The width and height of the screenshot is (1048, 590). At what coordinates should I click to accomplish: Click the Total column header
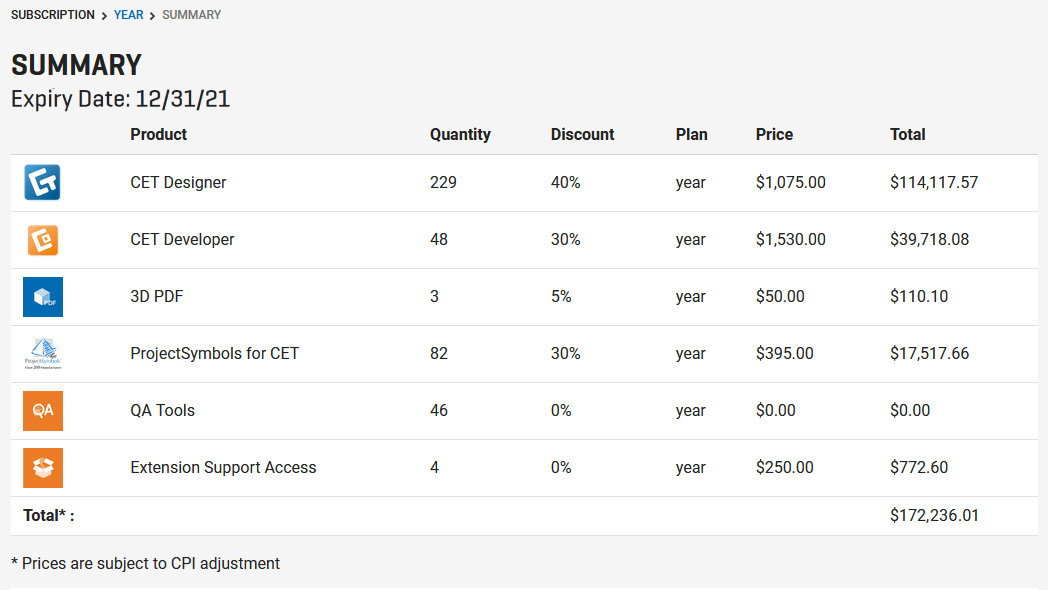pyautogui.click(x=907, y=134)
